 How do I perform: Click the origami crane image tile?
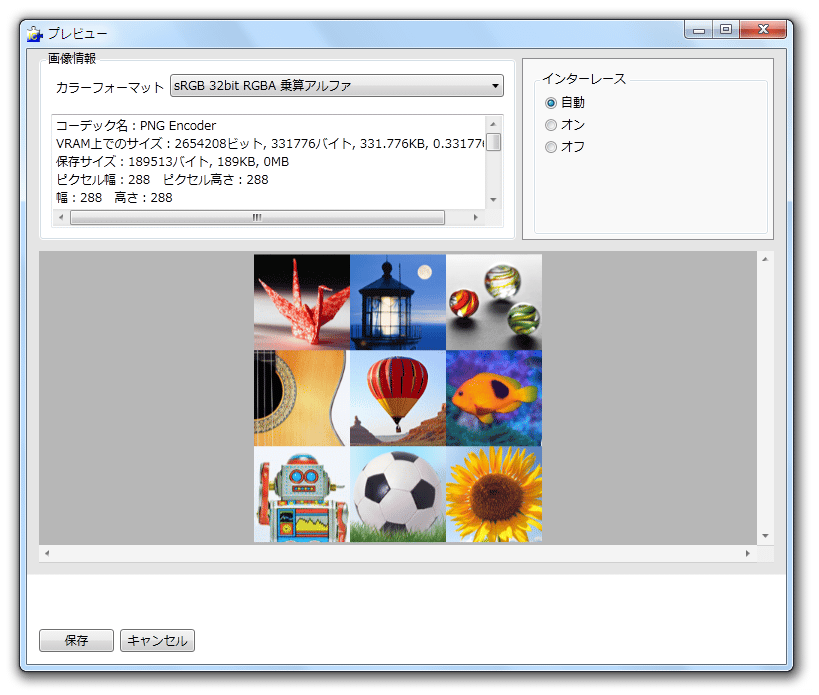302,302
